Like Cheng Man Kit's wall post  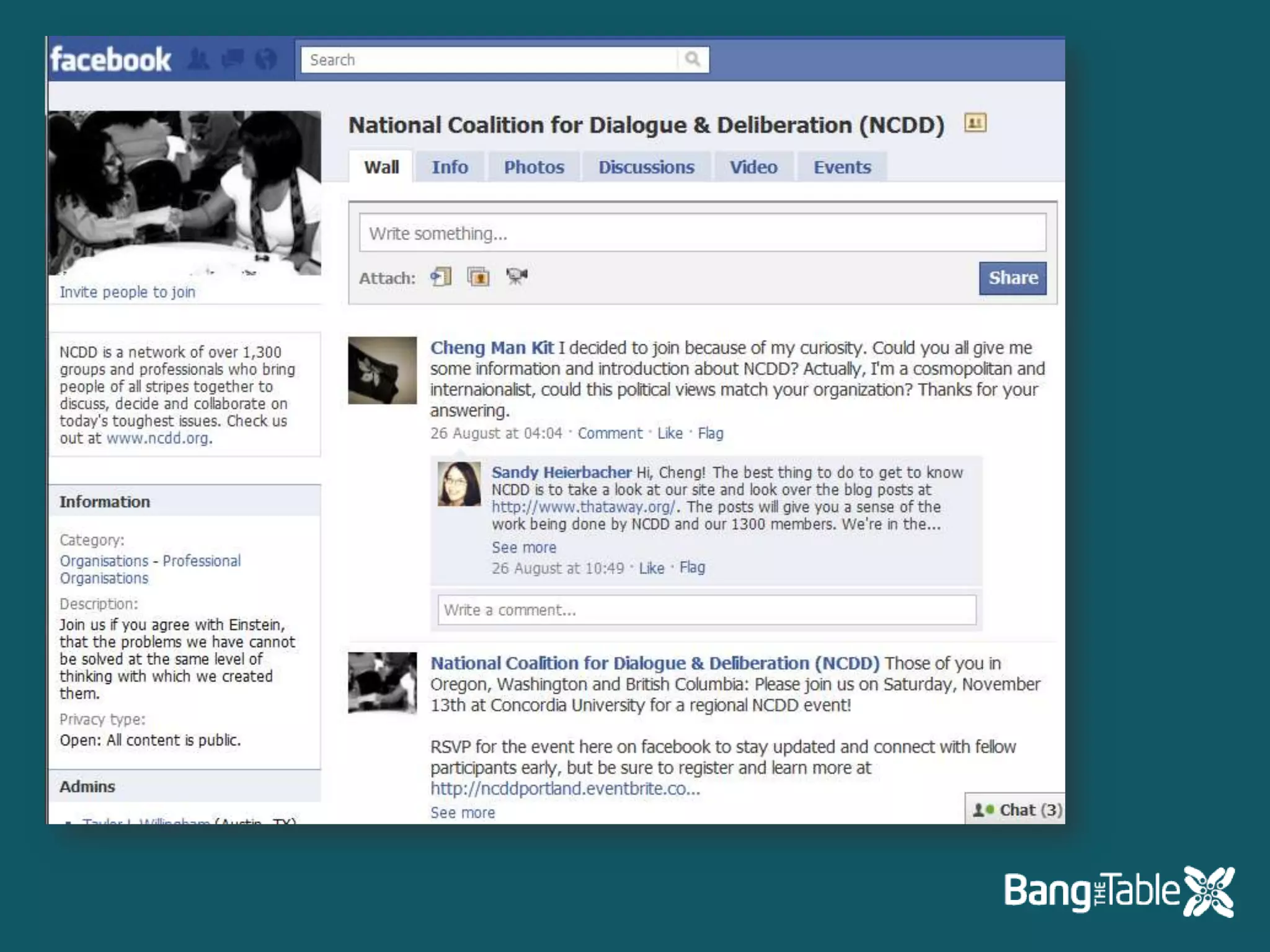click(670, 433)
